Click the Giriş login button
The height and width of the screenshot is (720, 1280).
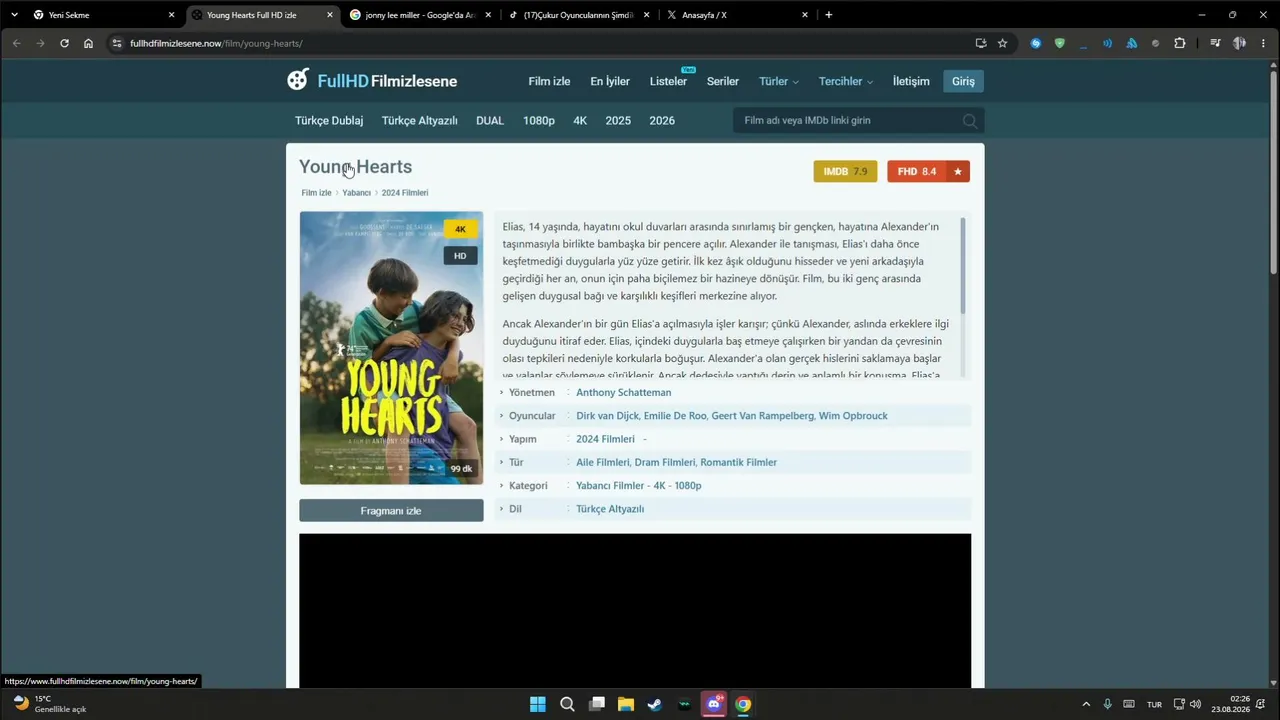point(963,81)
